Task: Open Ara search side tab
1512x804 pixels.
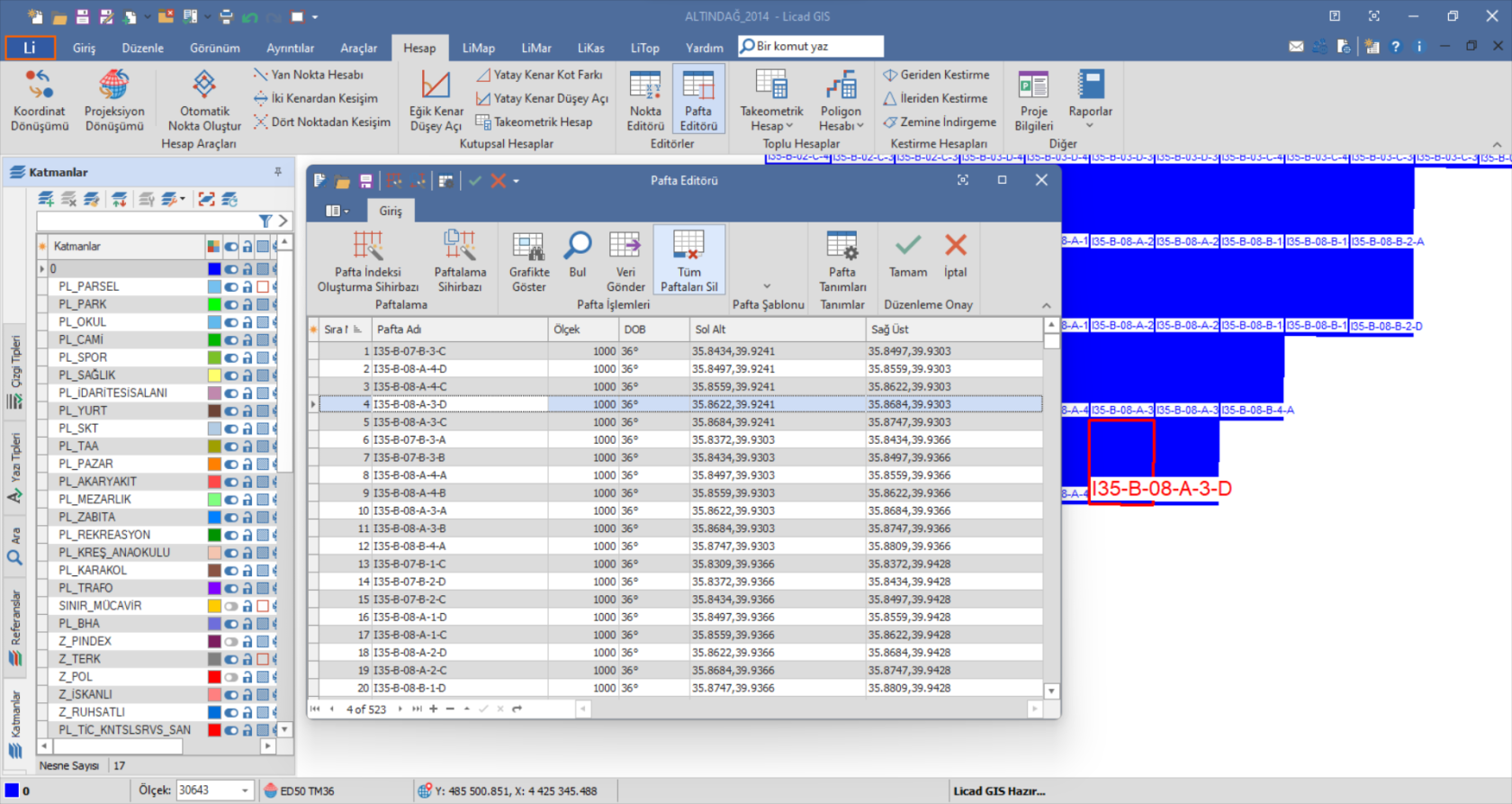Action: (x=14, y=547)
